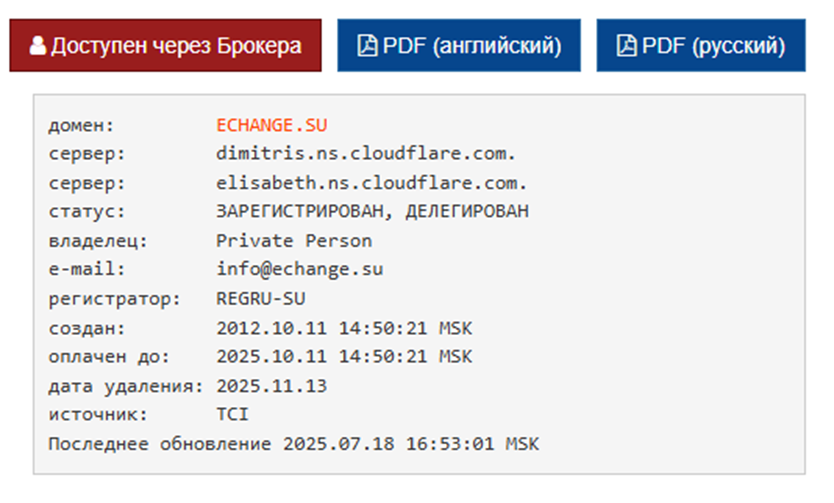Click the дата удаления: field label

(x=126, y=387)
